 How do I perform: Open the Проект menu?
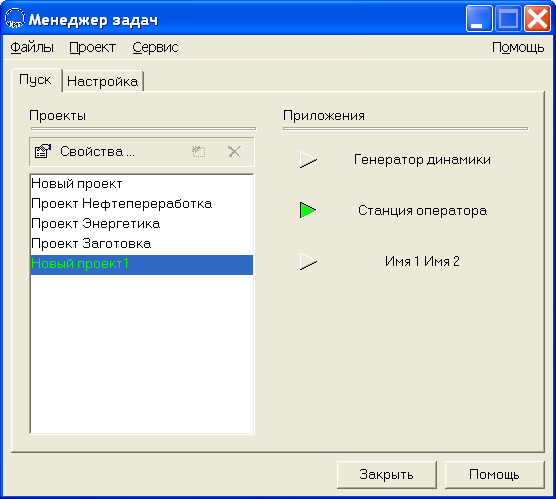click(x=93, y=47)
